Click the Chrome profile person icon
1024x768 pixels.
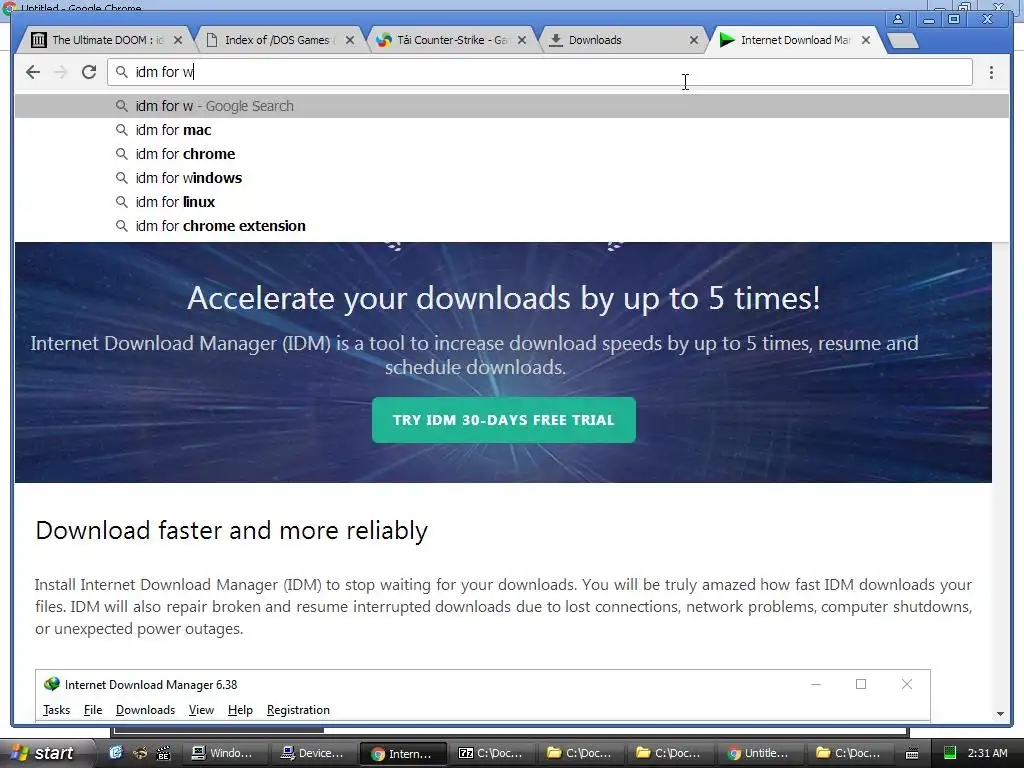pyautogui.click(x=898, y=20)
